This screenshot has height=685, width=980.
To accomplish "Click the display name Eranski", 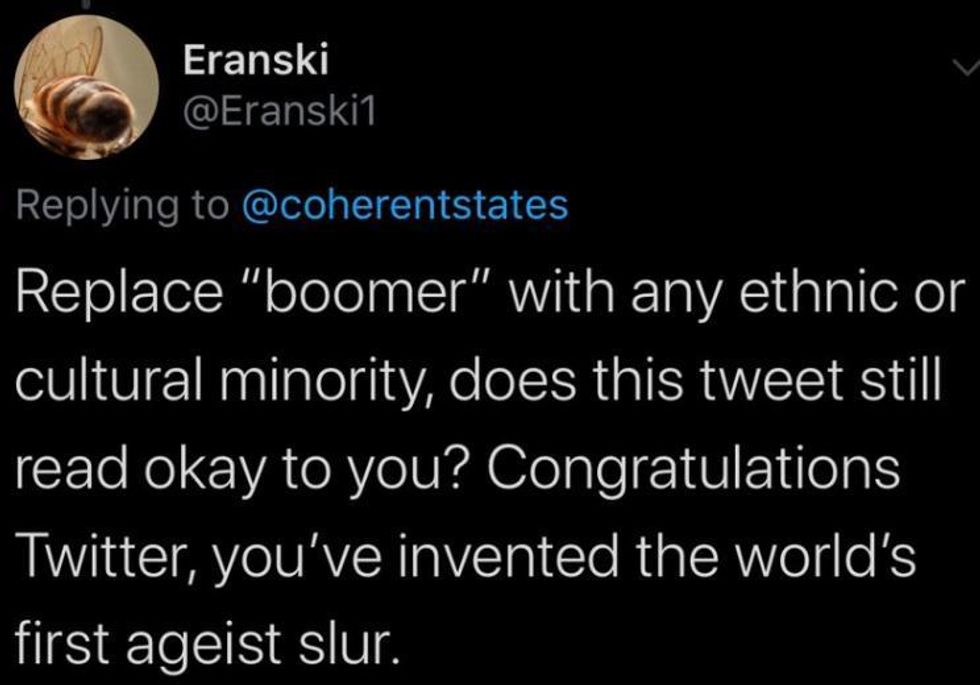I will pos(256,62).
